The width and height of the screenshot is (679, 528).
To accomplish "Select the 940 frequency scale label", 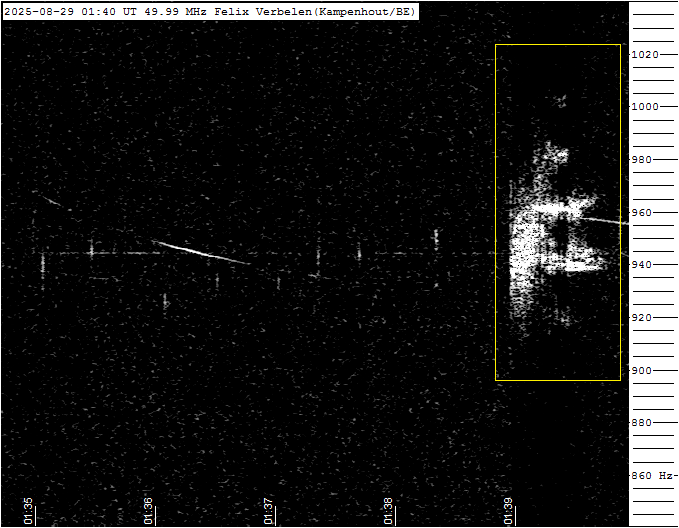I will [642, 265].
